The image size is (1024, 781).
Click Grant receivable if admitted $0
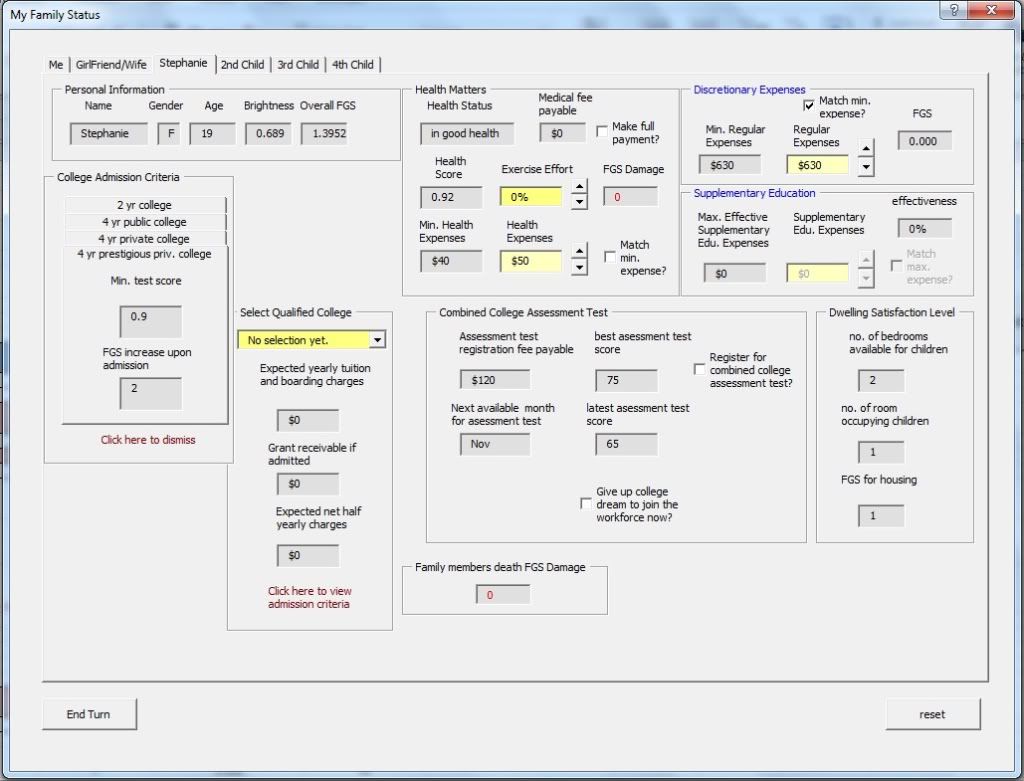click(308, 484)
